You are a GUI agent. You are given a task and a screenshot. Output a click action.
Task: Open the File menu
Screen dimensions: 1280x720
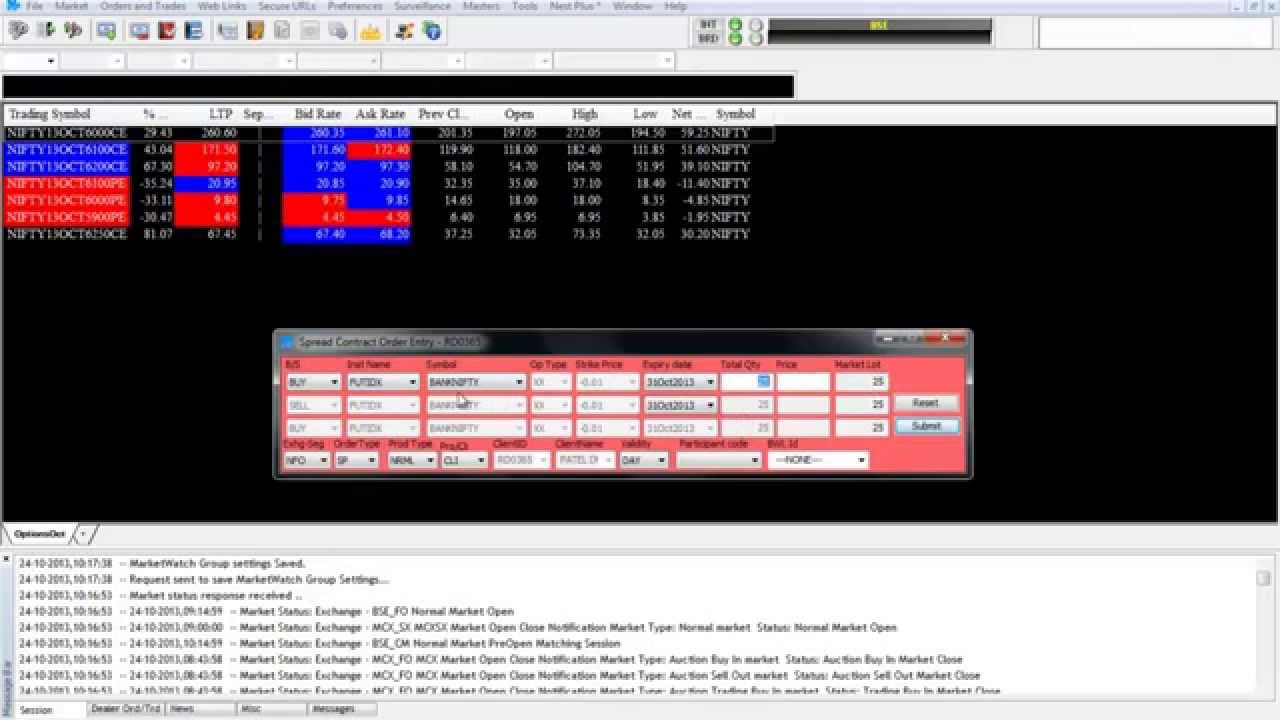[x=34, y=6]
